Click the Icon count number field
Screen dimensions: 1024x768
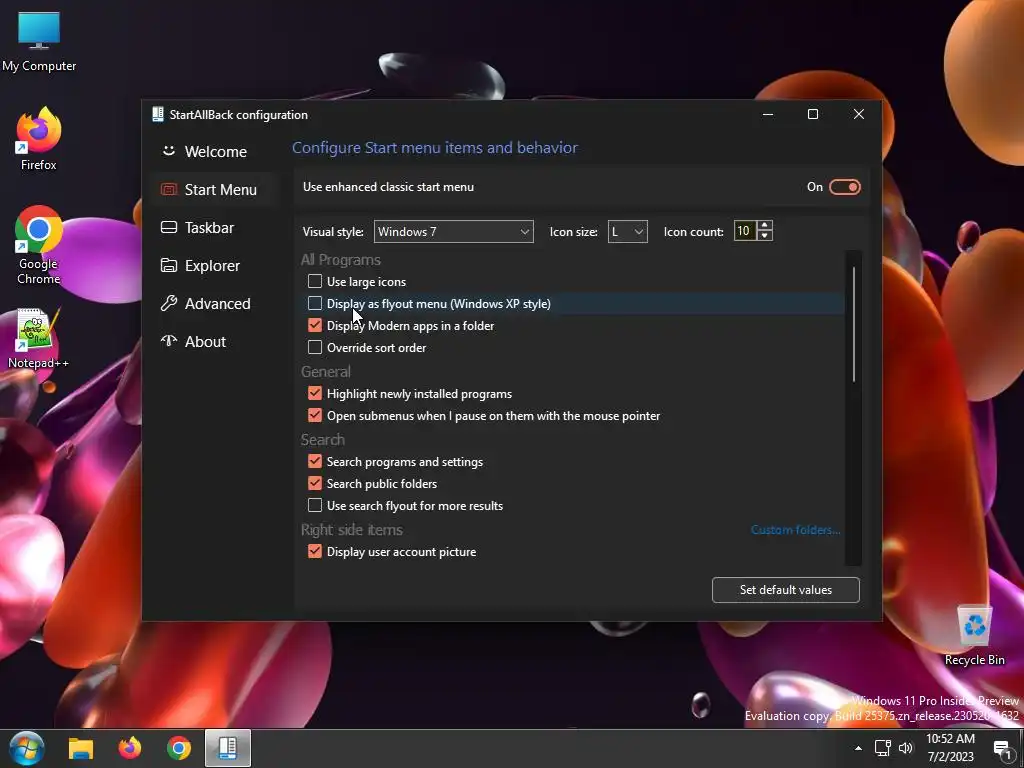(744, 231)
